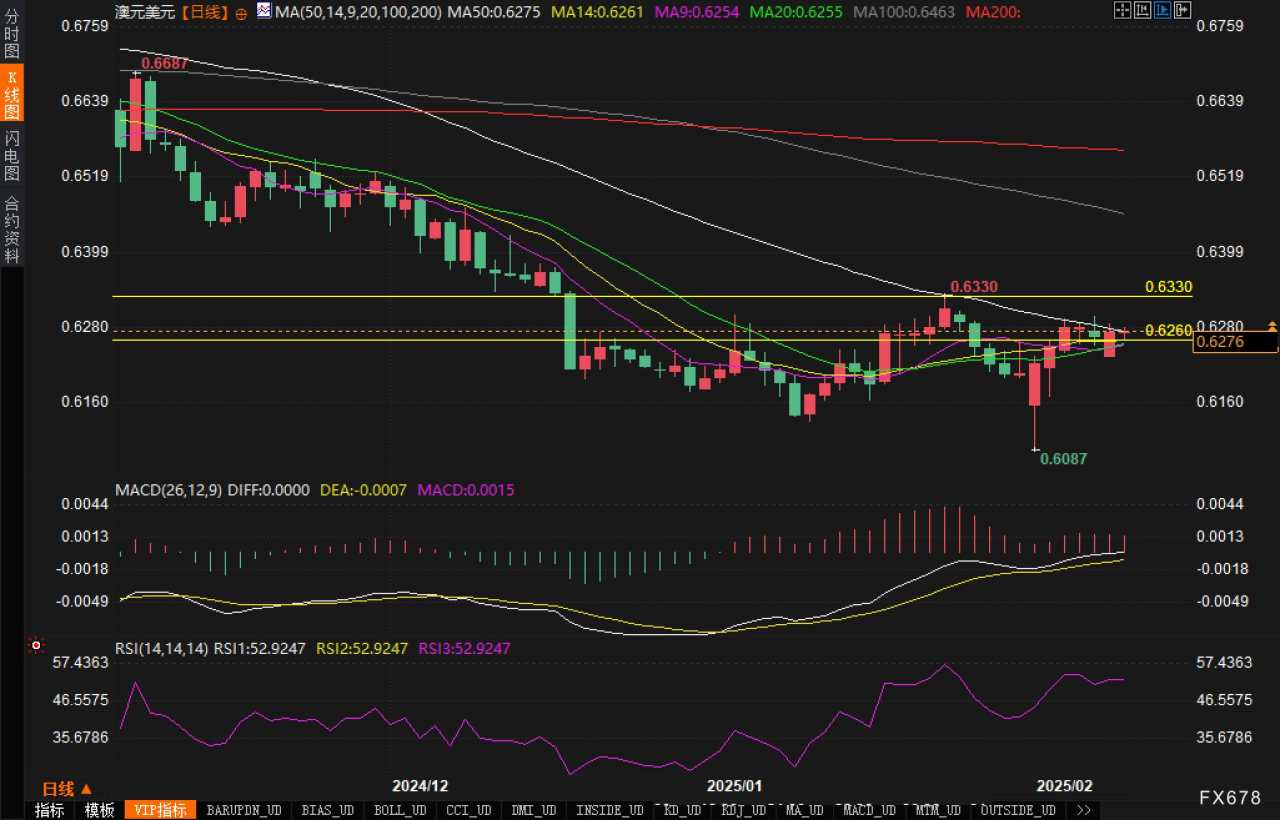Apply the BIAS_UD indicator
Image resolution: width=1280 pixels, height=820 pixels.
[326, 810]
